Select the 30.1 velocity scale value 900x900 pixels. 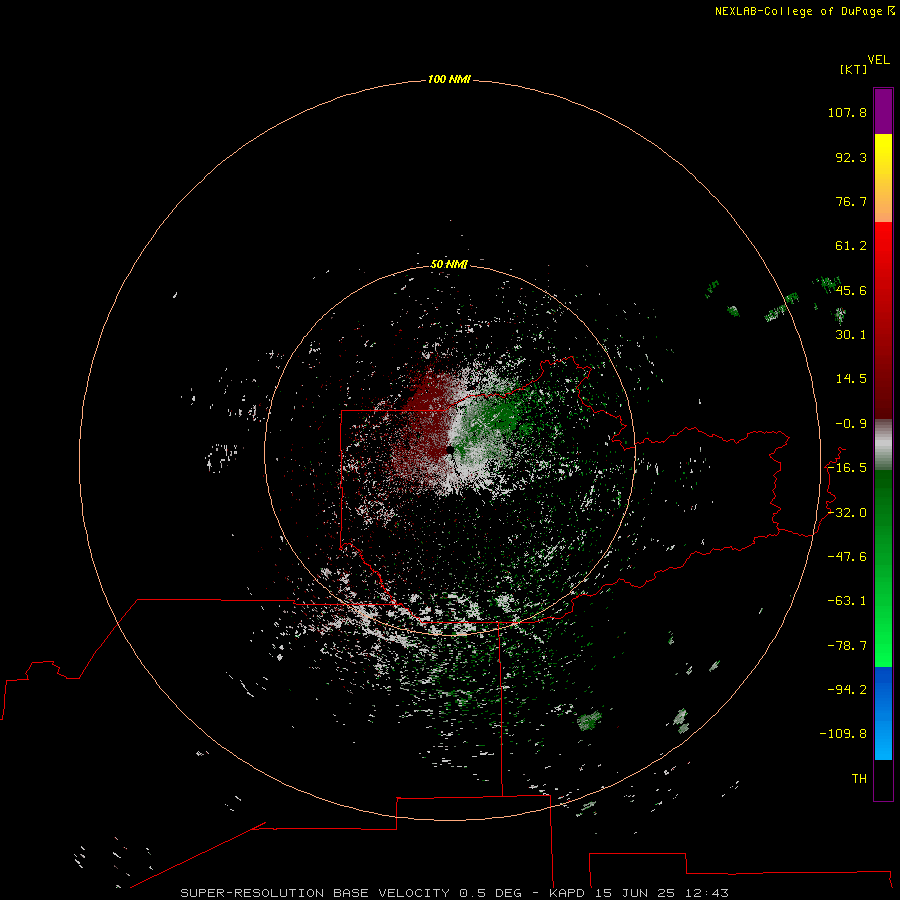click(x=851, y=335)
